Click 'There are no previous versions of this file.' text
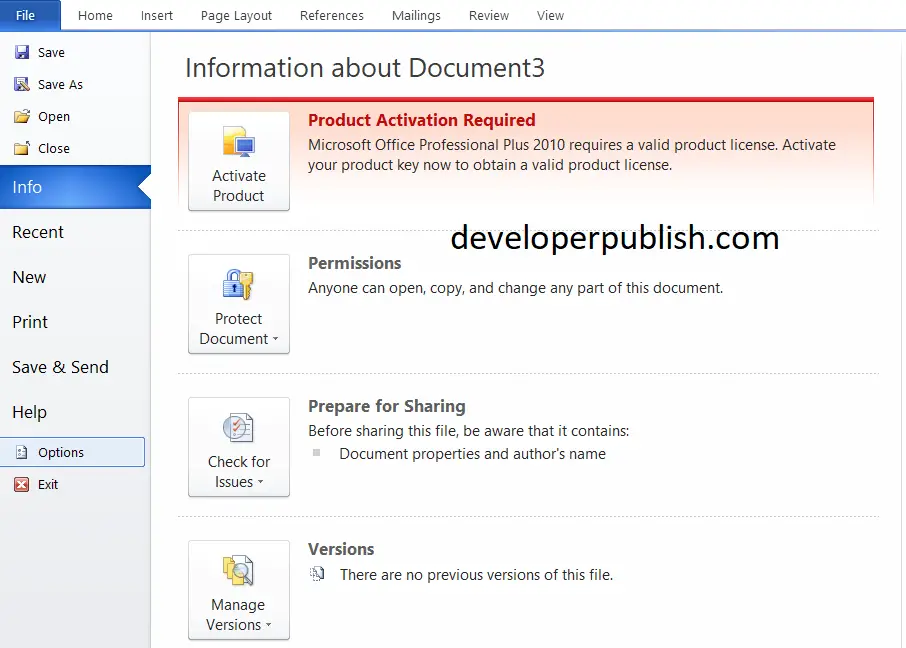This screenshot has height=648, width=906. coord(477,575)
